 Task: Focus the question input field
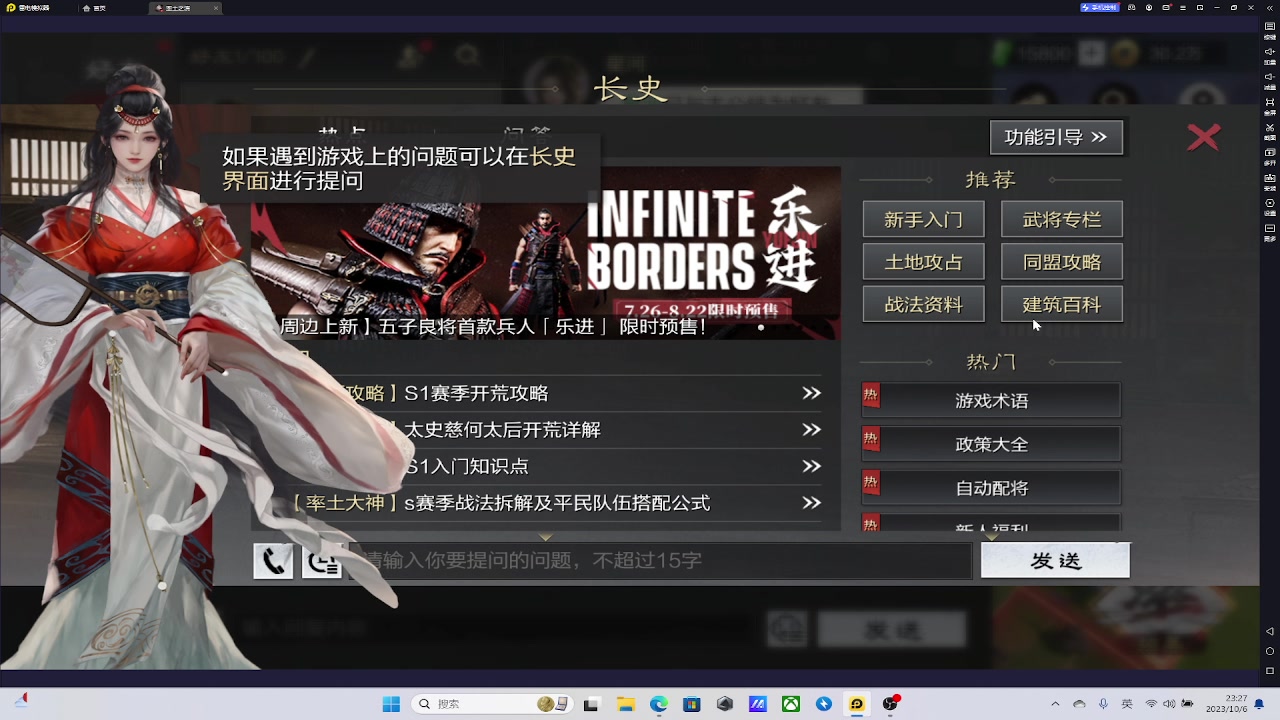[660, 561]
